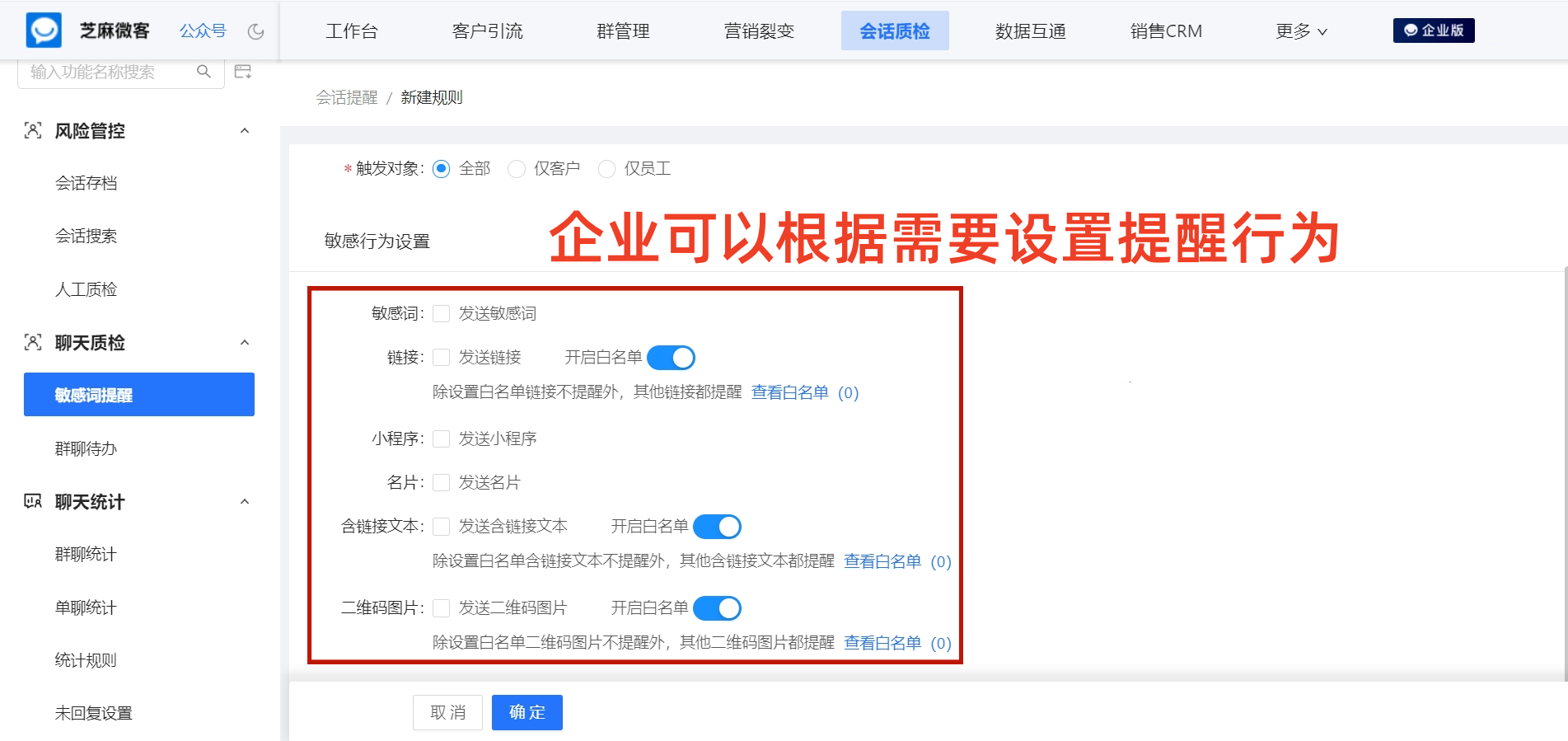Check the 发送链接 checkbox
Viewport: 1568px width, 741px height.
tap(442, 357)
